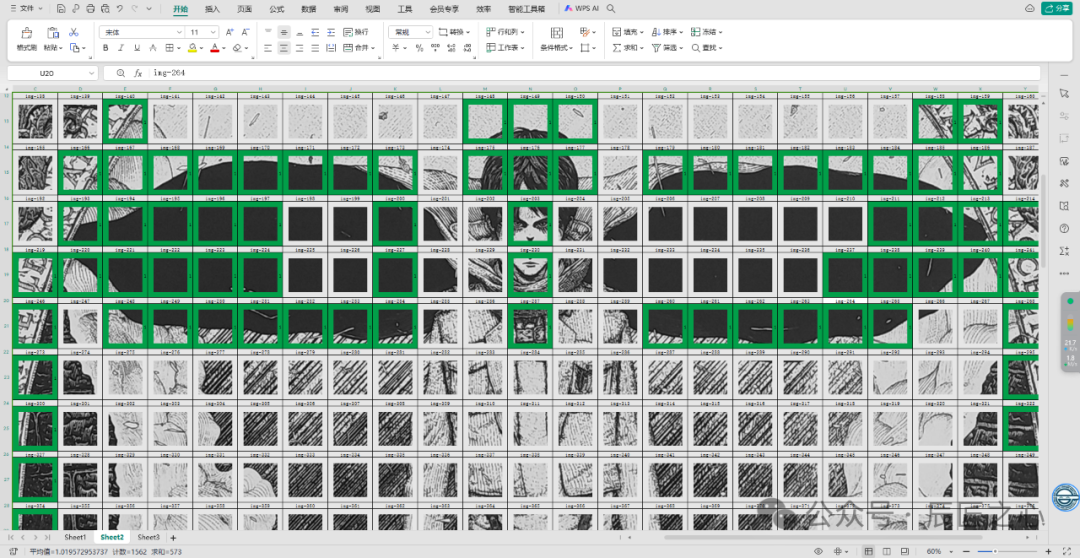1080x558 pixels.
Task: Click the Print icon in quick access toolbar
Action: [x=90, y=9]
